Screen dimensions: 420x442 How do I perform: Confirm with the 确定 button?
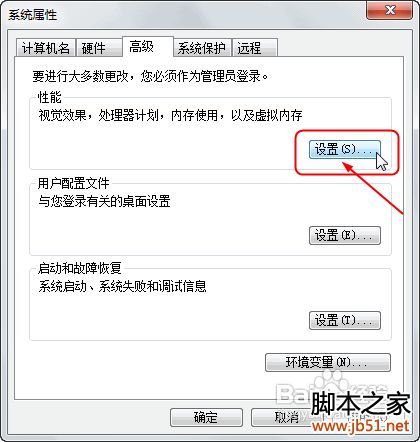tap(206, 417)
